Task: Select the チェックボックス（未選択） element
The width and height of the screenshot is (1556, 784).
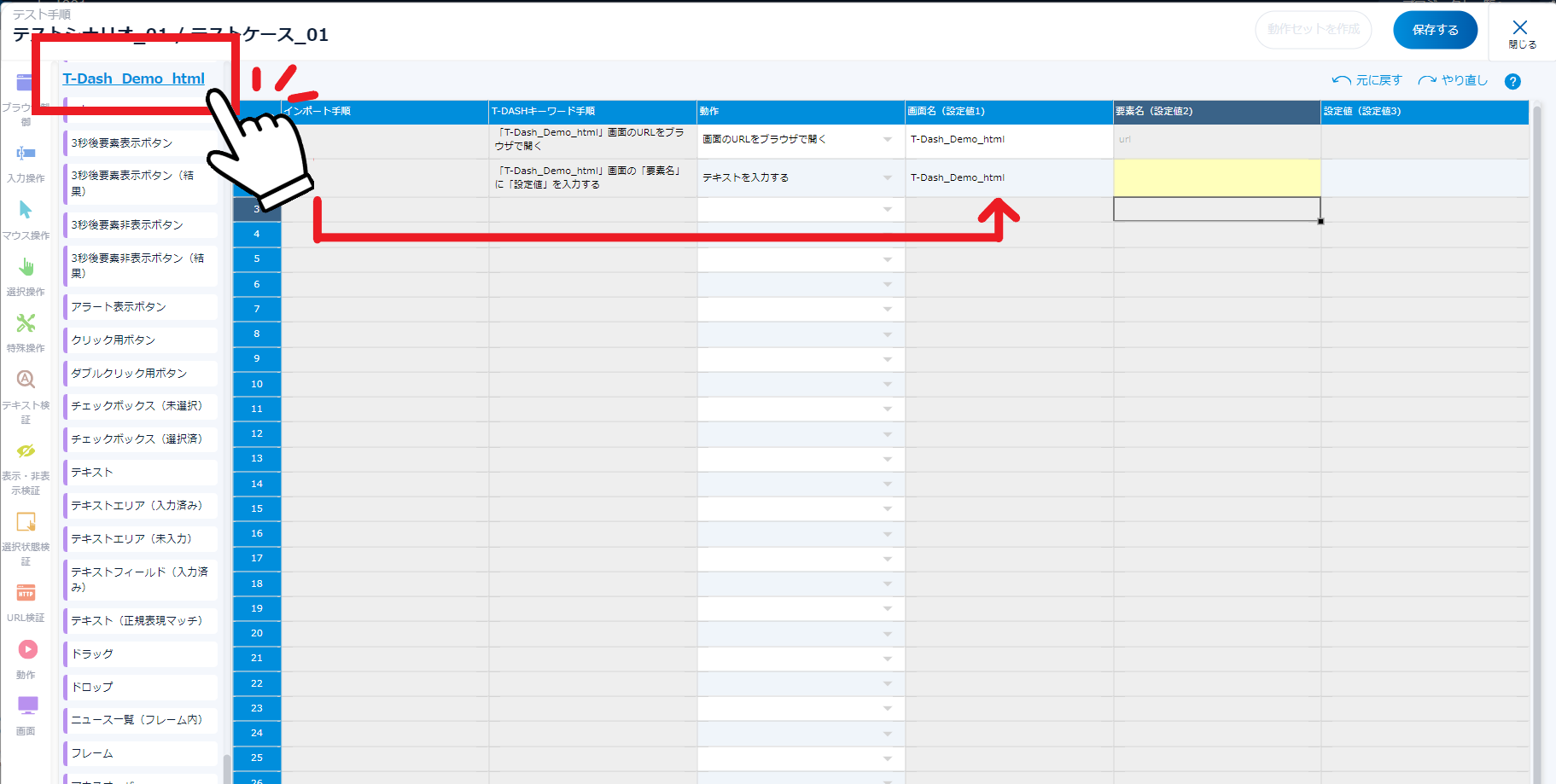Action: point(137,406)
